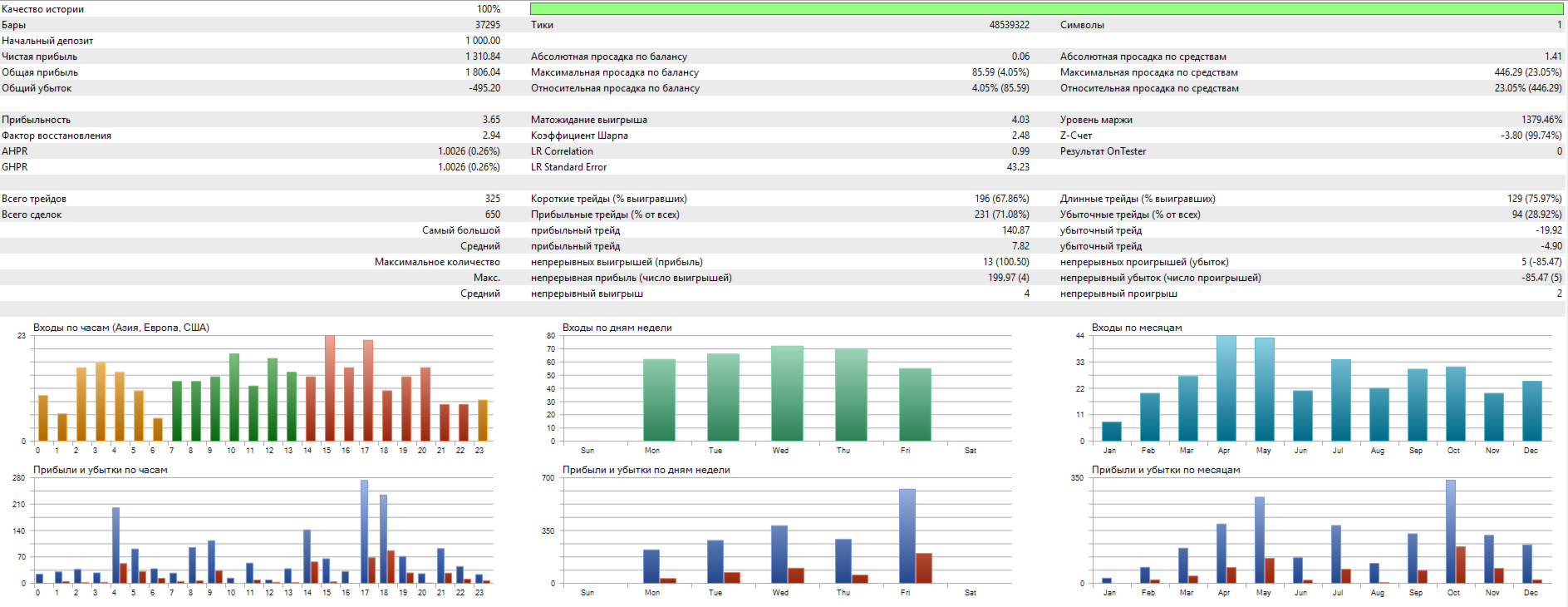
Task: Click the Wednesday bar in weekday entries chart
Action: point(787,393)
